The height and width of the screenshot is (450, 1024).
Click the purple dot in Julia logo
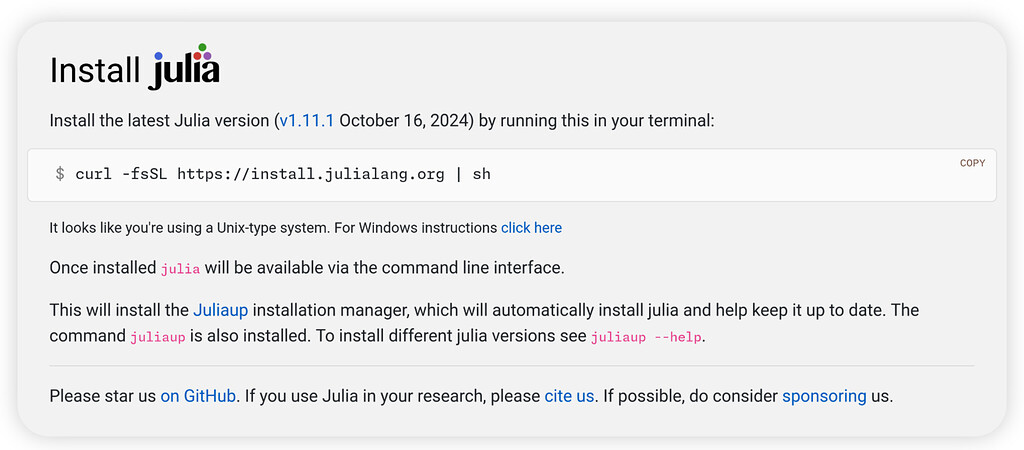tap(207, 56)
